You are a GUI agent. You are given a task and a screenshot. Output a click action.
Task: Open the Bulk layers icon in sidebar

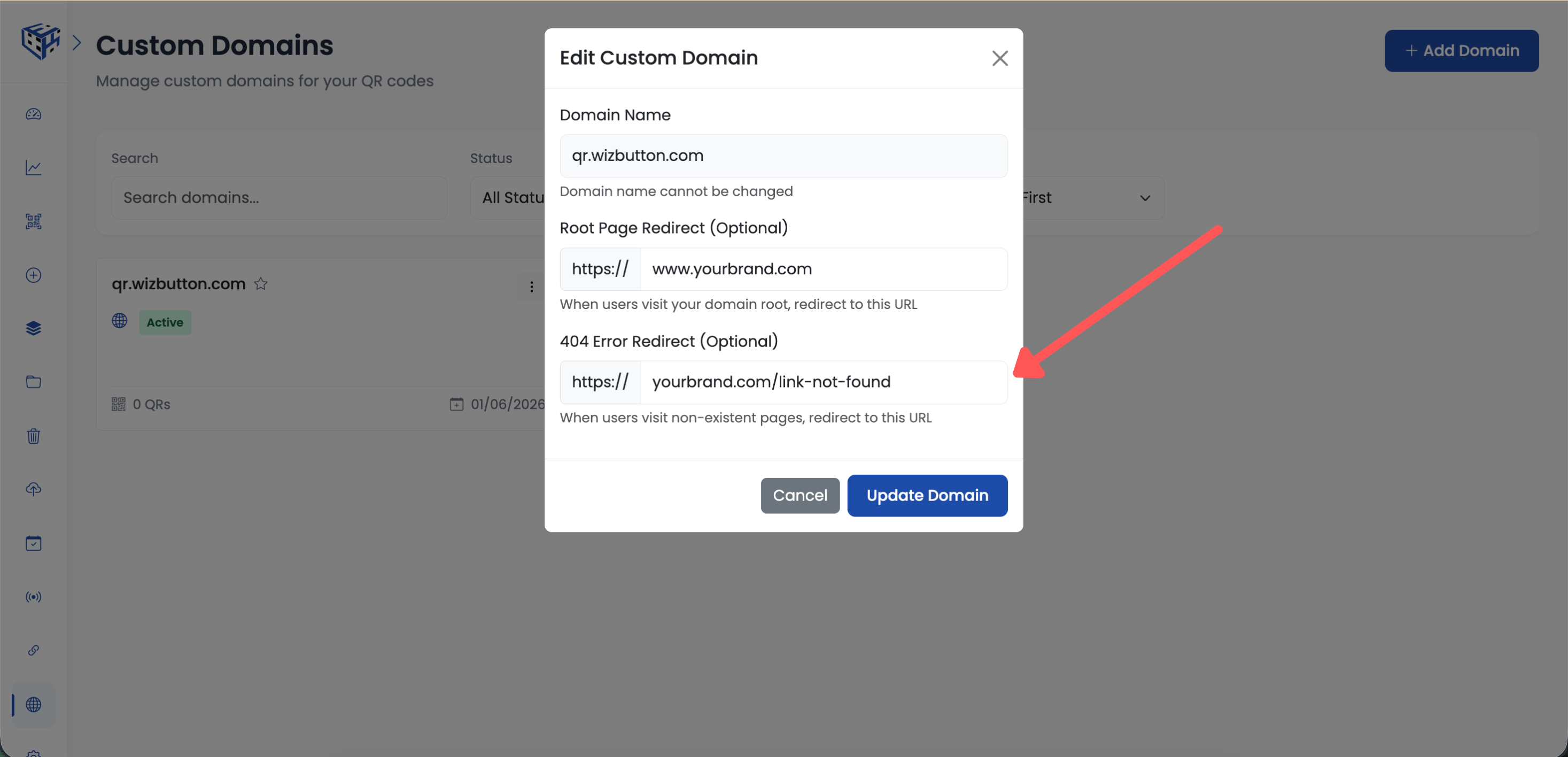click(34, 328)
